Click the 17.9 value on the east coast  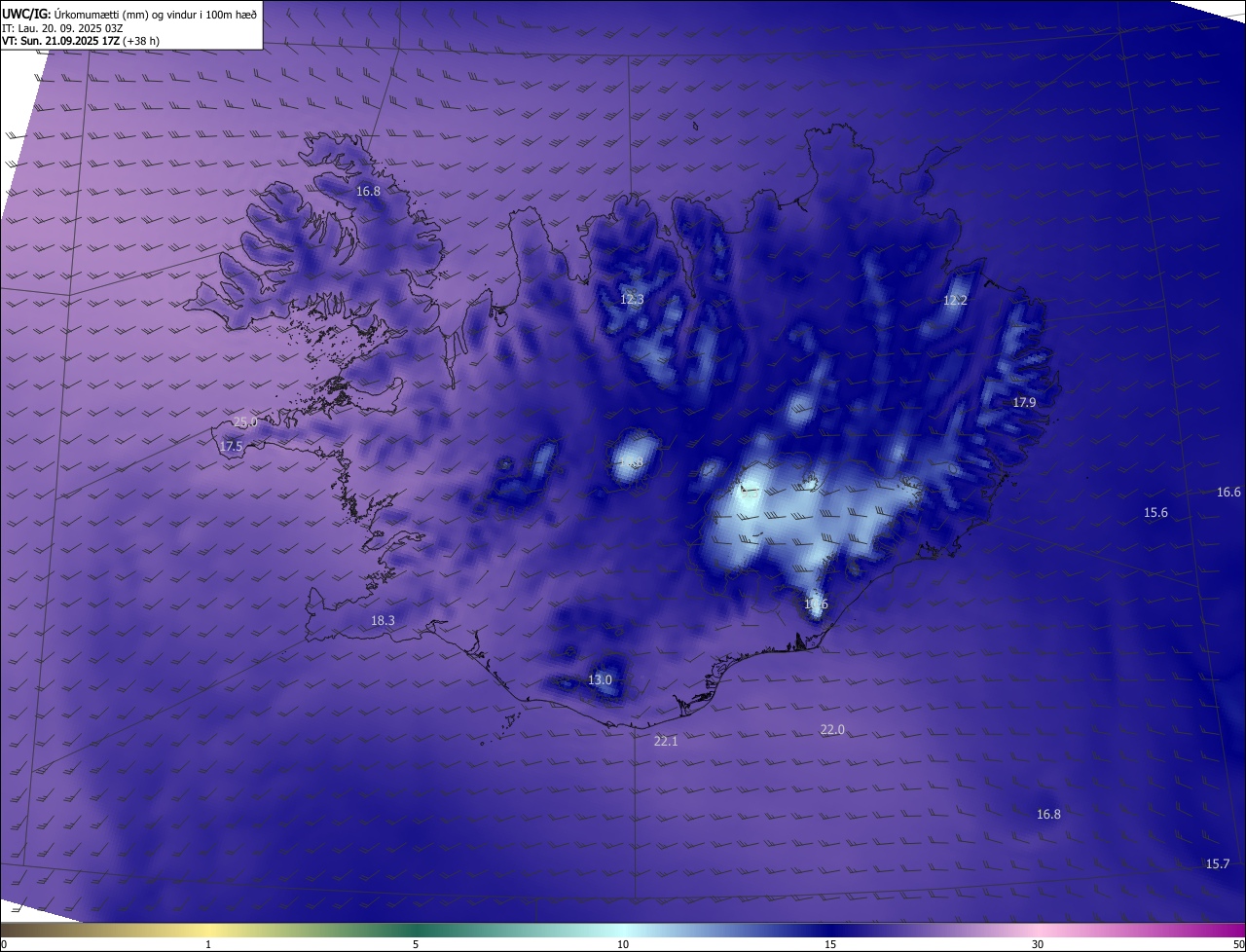point(1024,403)
